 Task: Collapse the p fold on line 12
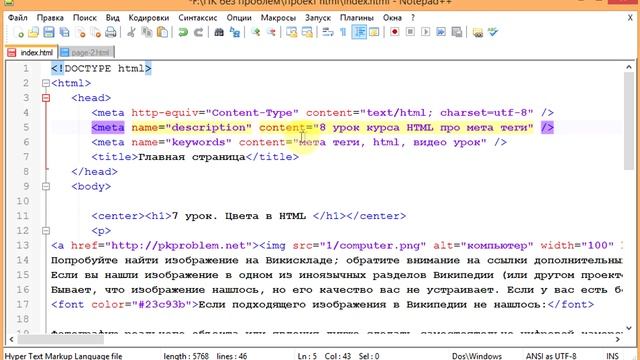[x=46, y=231]
